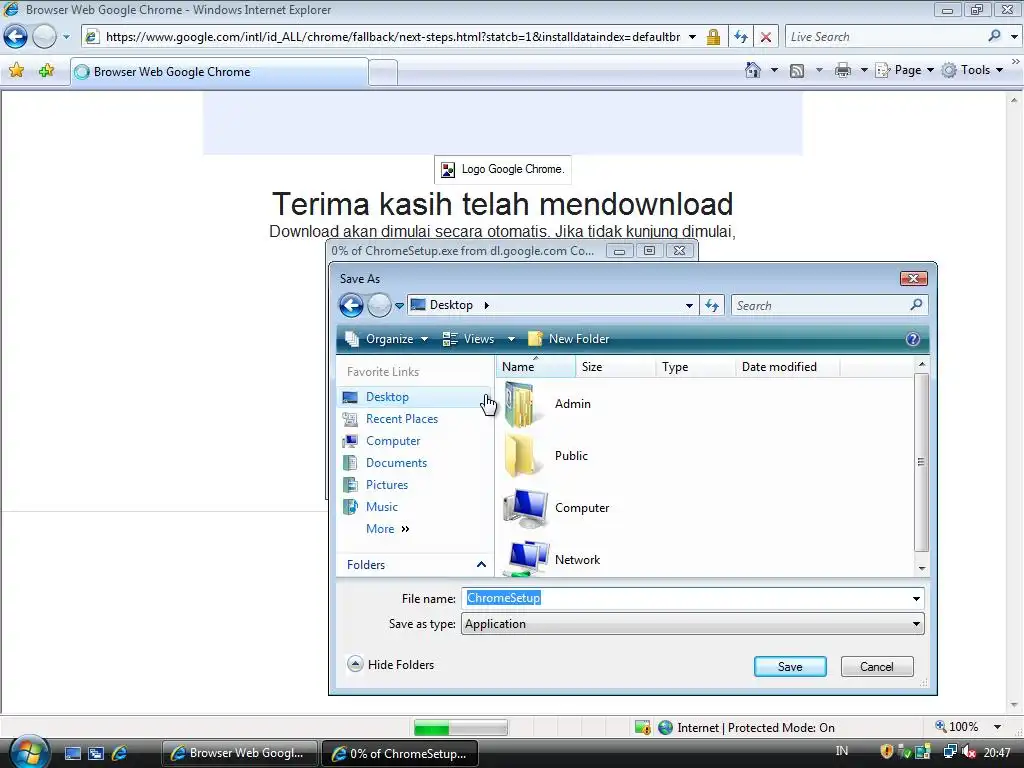Click Show Desktop quick launch icon
The height and width of the screenshot is (768, 1024).
click(72, 754)
